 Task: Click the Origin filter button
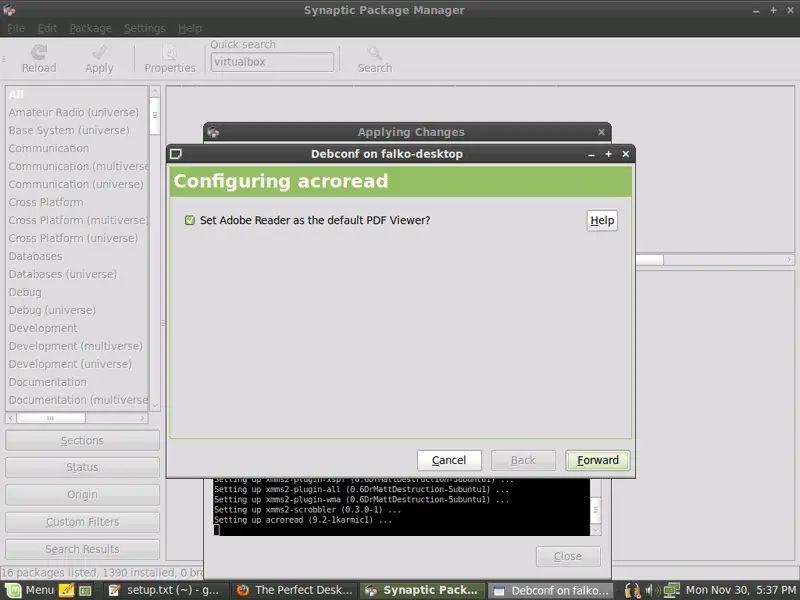[82, 494]
